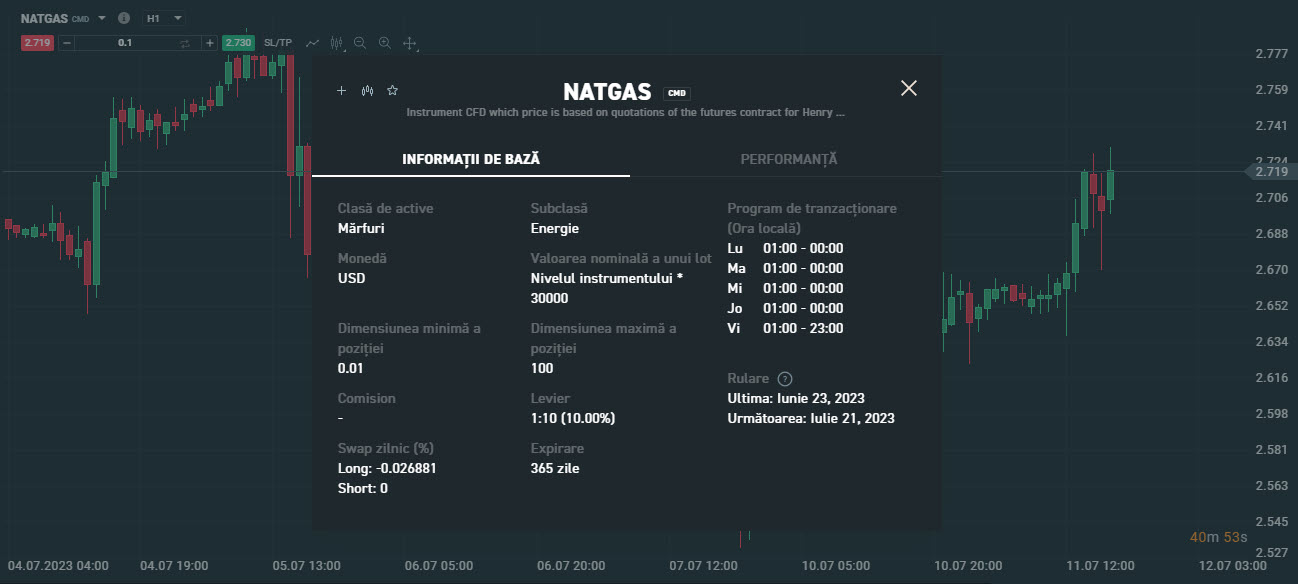The height and width of the screenshot is (584, 1298).
Task: Open the chart line type icon
Action: click(x=312, y=43)
